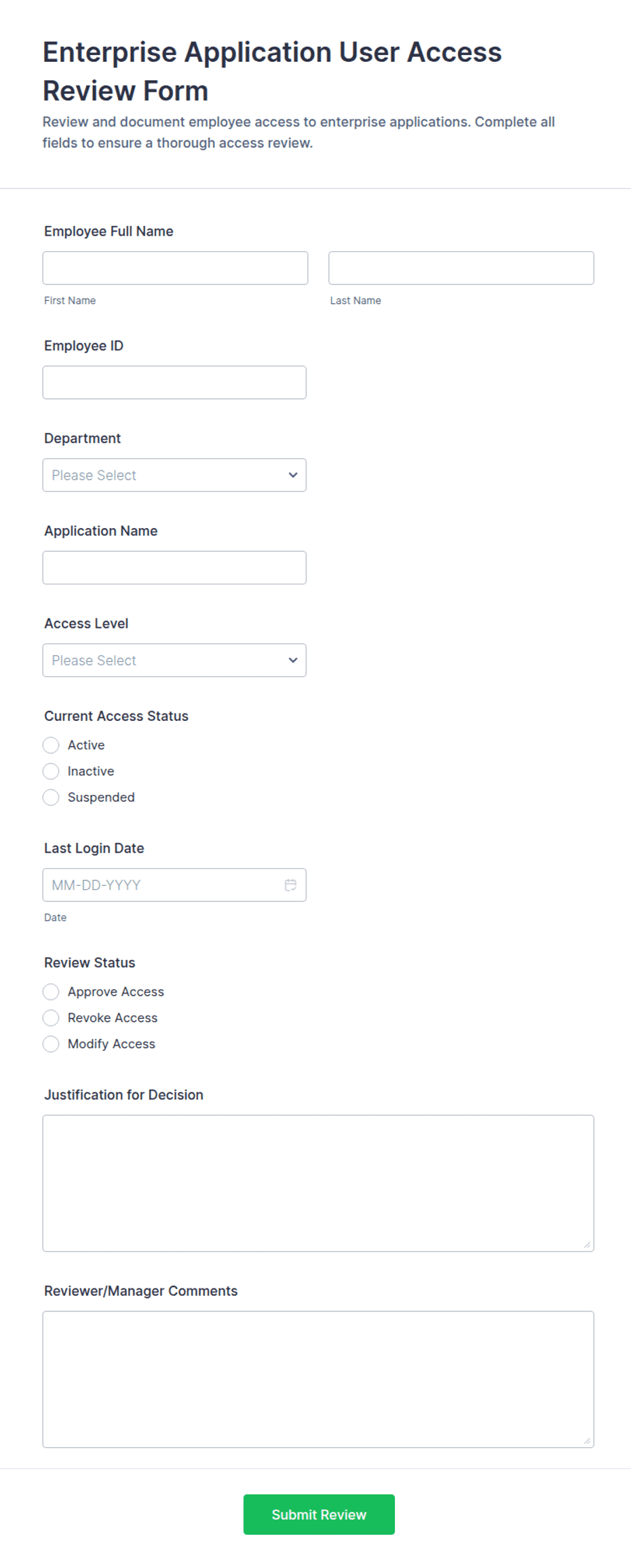
Task: Click the Department dropdown chevron arrow
Action: pos(293,475)
